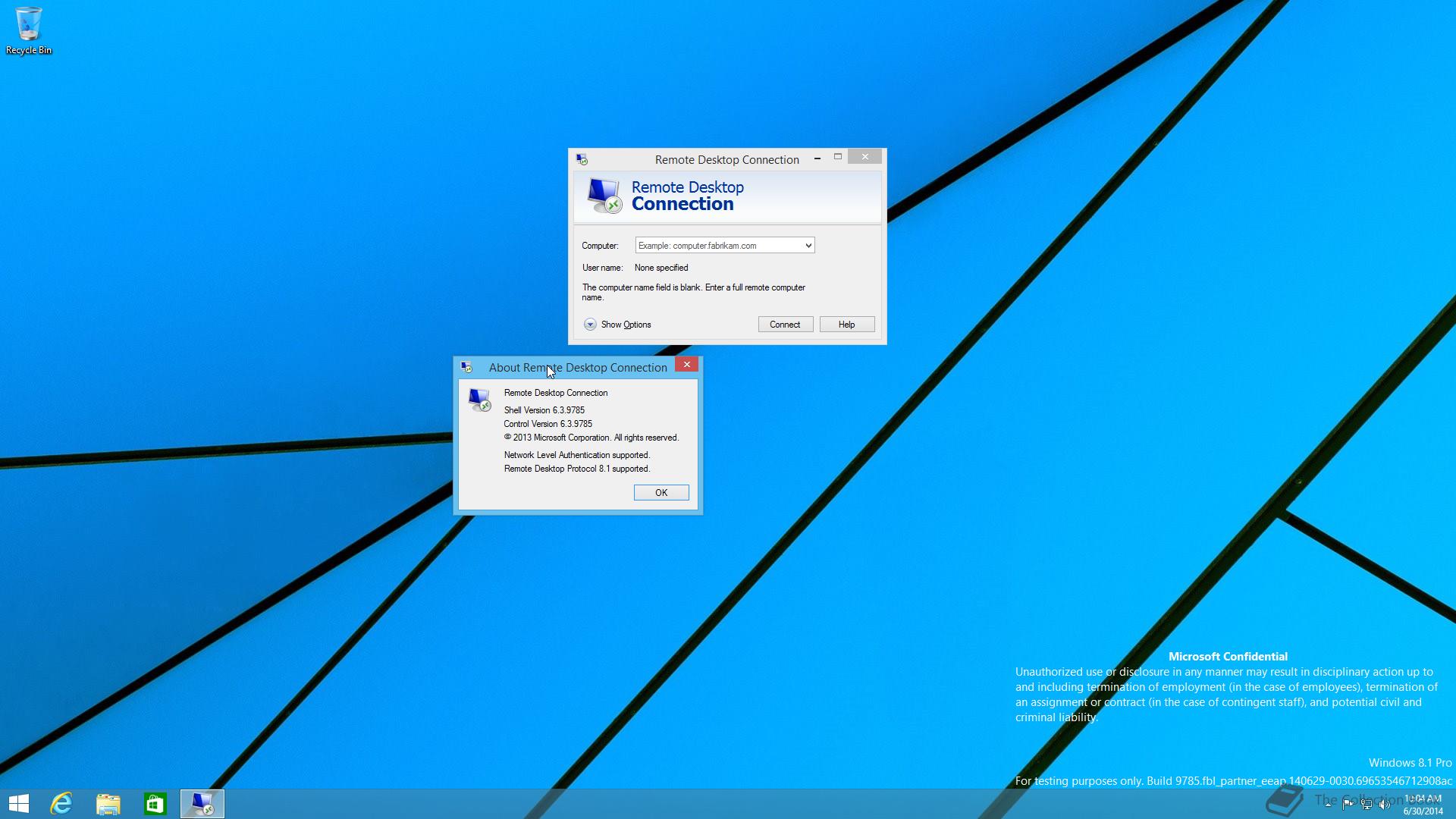The image size is (1456, 819).
Task: Open the network status tray icon
Action: pos(1366,805)
